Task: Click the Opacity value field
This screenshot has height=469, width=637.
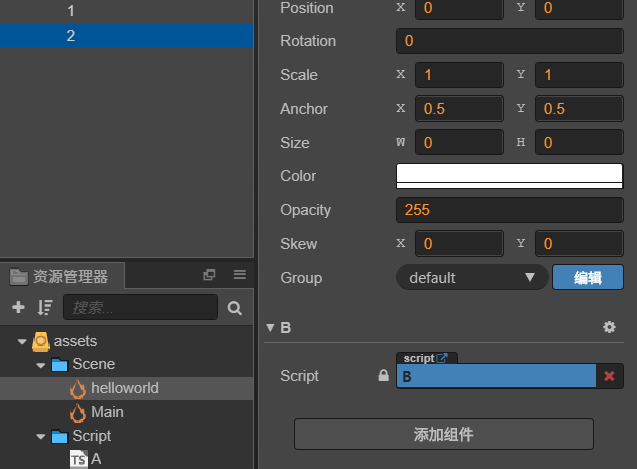Action: [x=510, y=210]
